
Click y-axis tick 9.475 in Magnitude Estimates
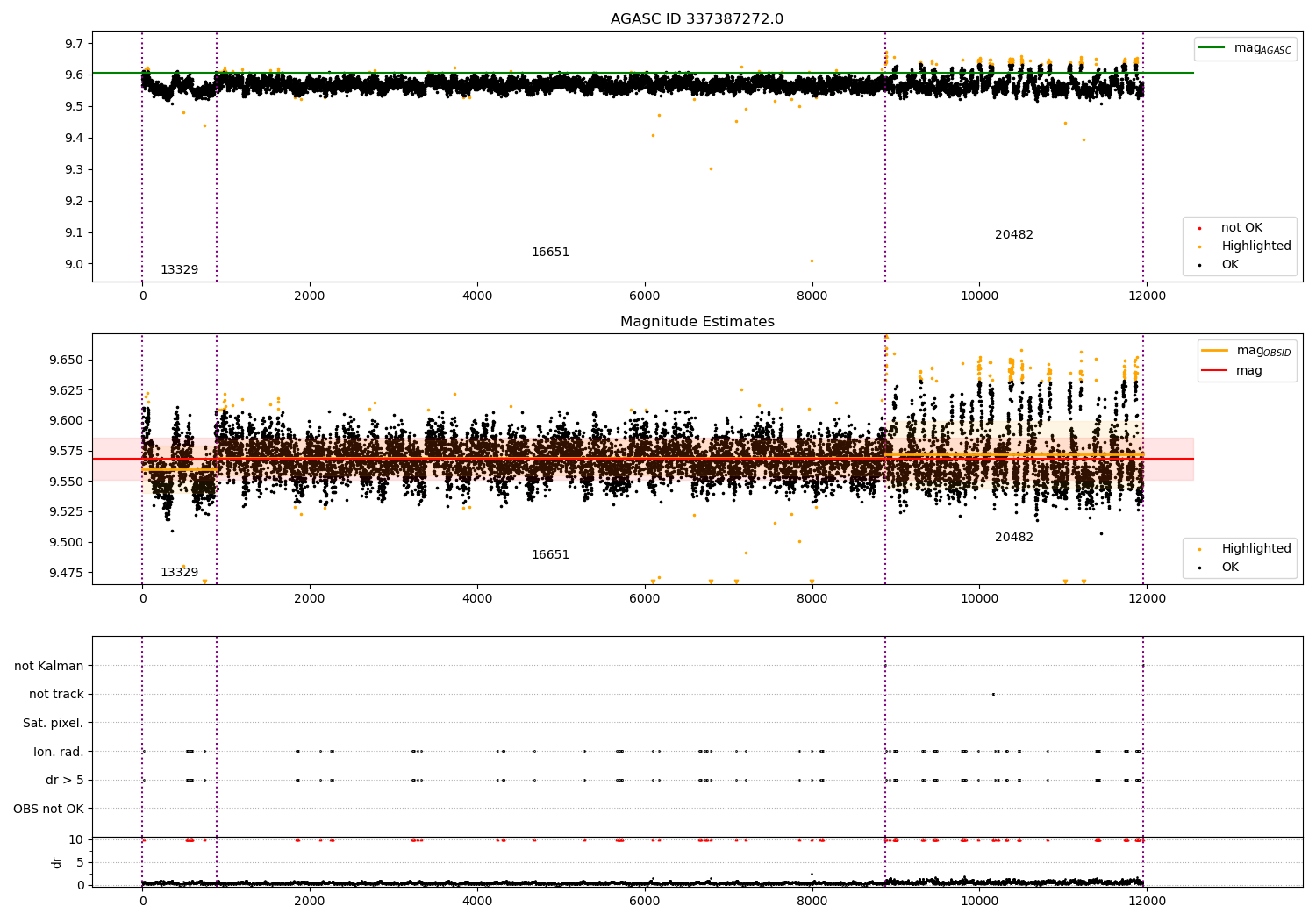tap(68, 573)
